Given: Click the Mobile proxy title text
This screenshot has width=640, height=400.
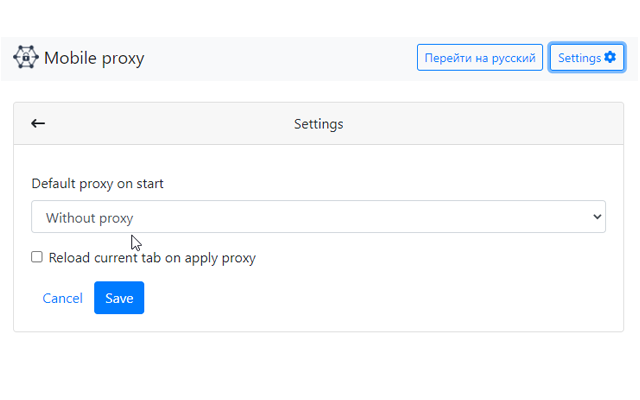Looking at the screenshot, I should (94, 58).
